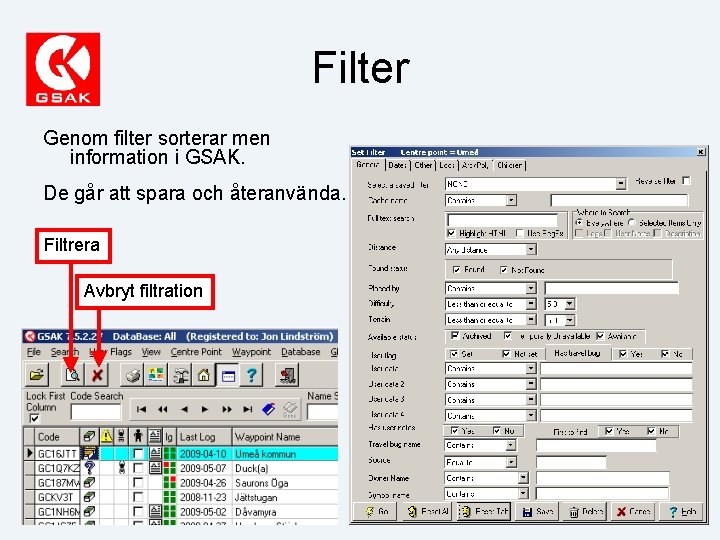
Task: Click the notes icon in Dåvamyra row
Action: tap(155, 511)
